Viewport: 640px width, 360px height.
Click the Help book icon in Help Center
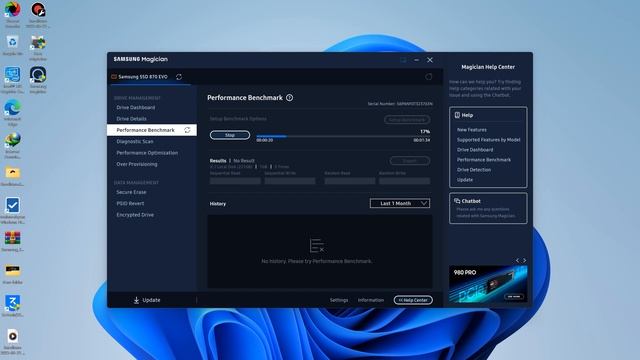click(457, 115)
